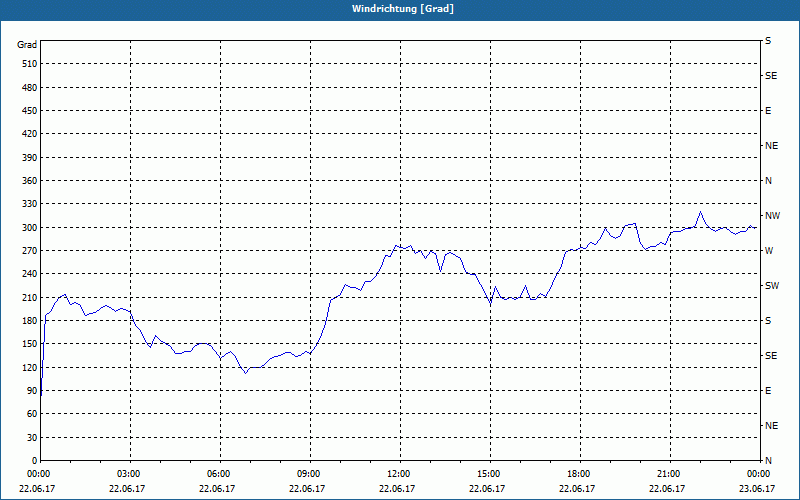Select the 09:00 time label

[x=307, y=473]
